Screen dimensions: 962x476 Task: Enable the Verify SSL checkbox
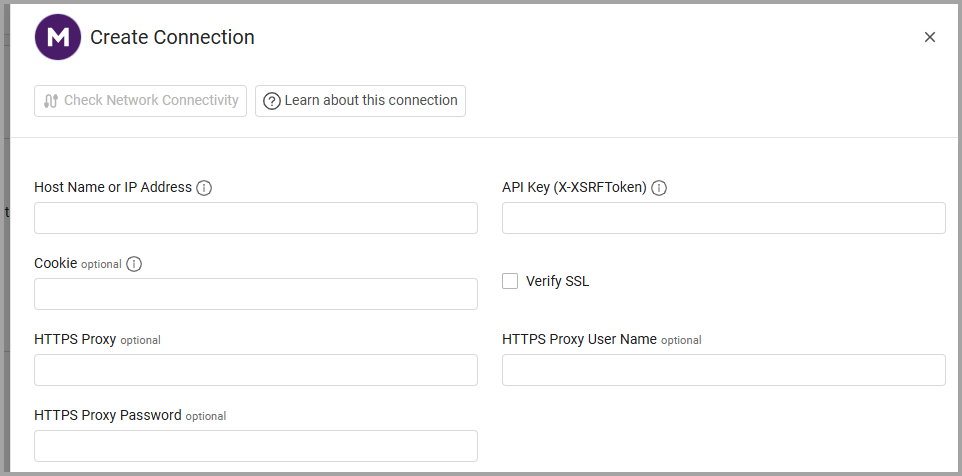click(510, 281)
